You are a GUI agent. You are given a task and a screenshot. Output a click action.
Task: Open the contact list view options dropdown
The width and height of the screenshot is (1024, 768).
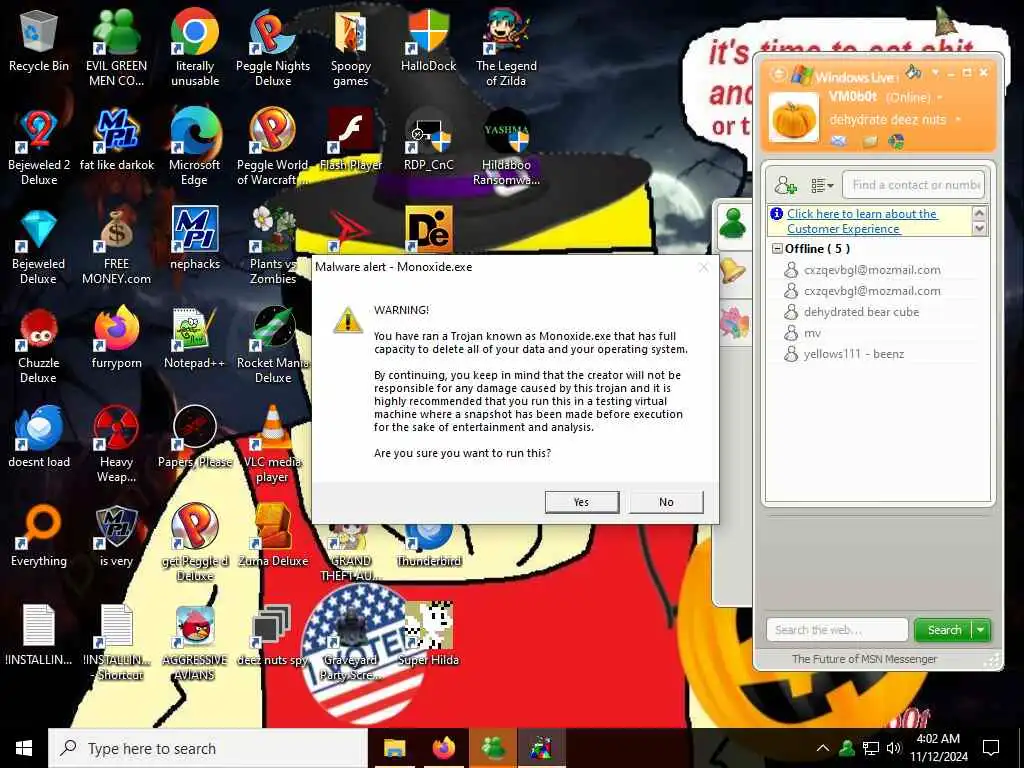[822, 185]
